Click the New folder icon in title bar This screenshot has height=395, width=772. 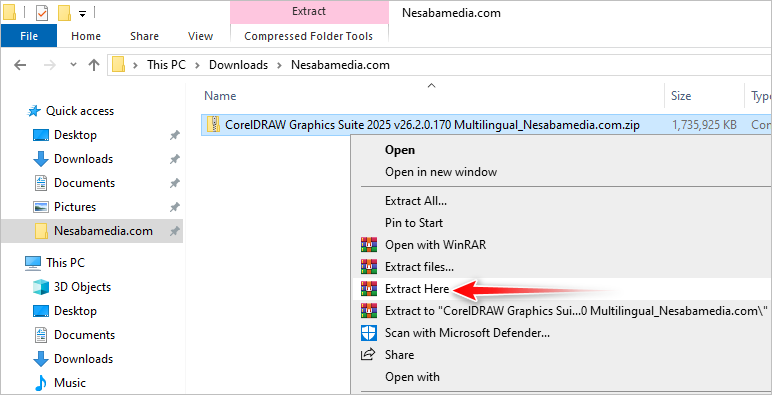[64, 13]
